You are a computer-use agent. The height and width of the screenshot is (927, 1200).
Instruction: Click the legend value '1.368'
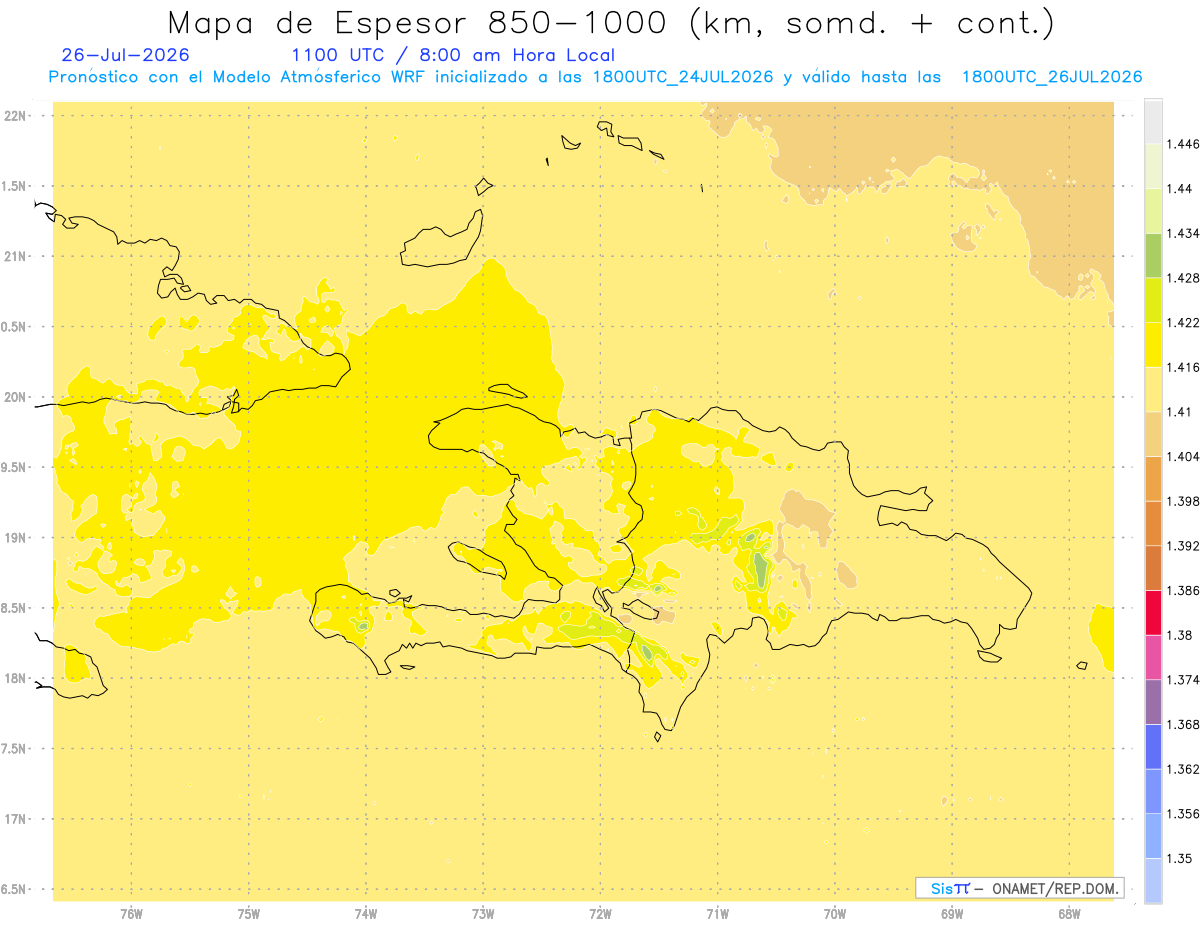(x=1183, y=724)
